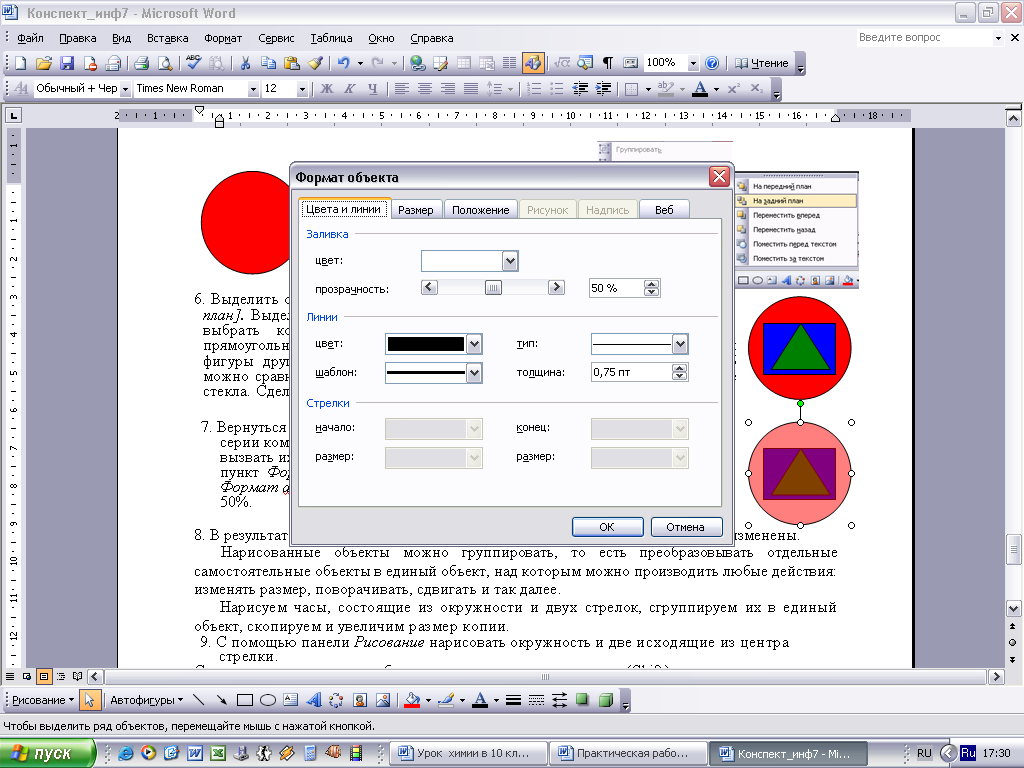Select the Oval tool in Drawing toolbar
The width and height of the screenshot is (1024, 768).
coord(268,700)
